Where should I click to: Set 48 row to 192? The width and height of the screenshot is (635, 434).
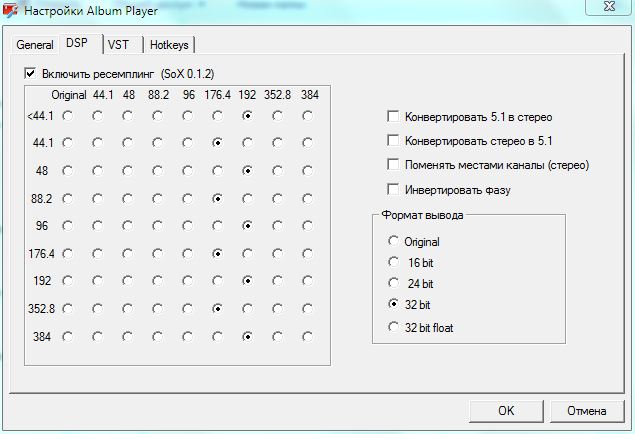pos(247,171)
